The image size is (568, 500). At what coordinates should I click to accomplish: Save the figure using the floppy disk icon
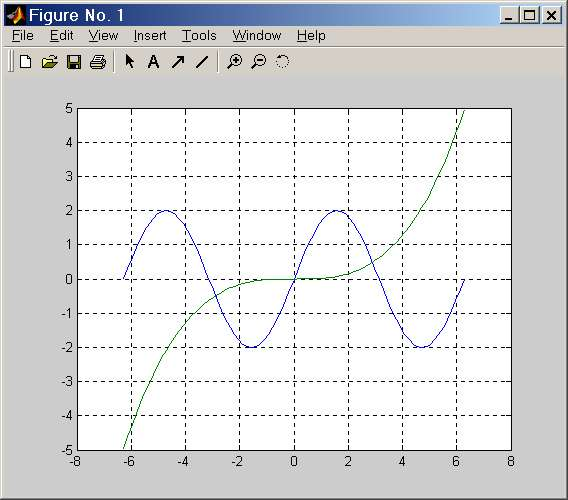(74, 62)
